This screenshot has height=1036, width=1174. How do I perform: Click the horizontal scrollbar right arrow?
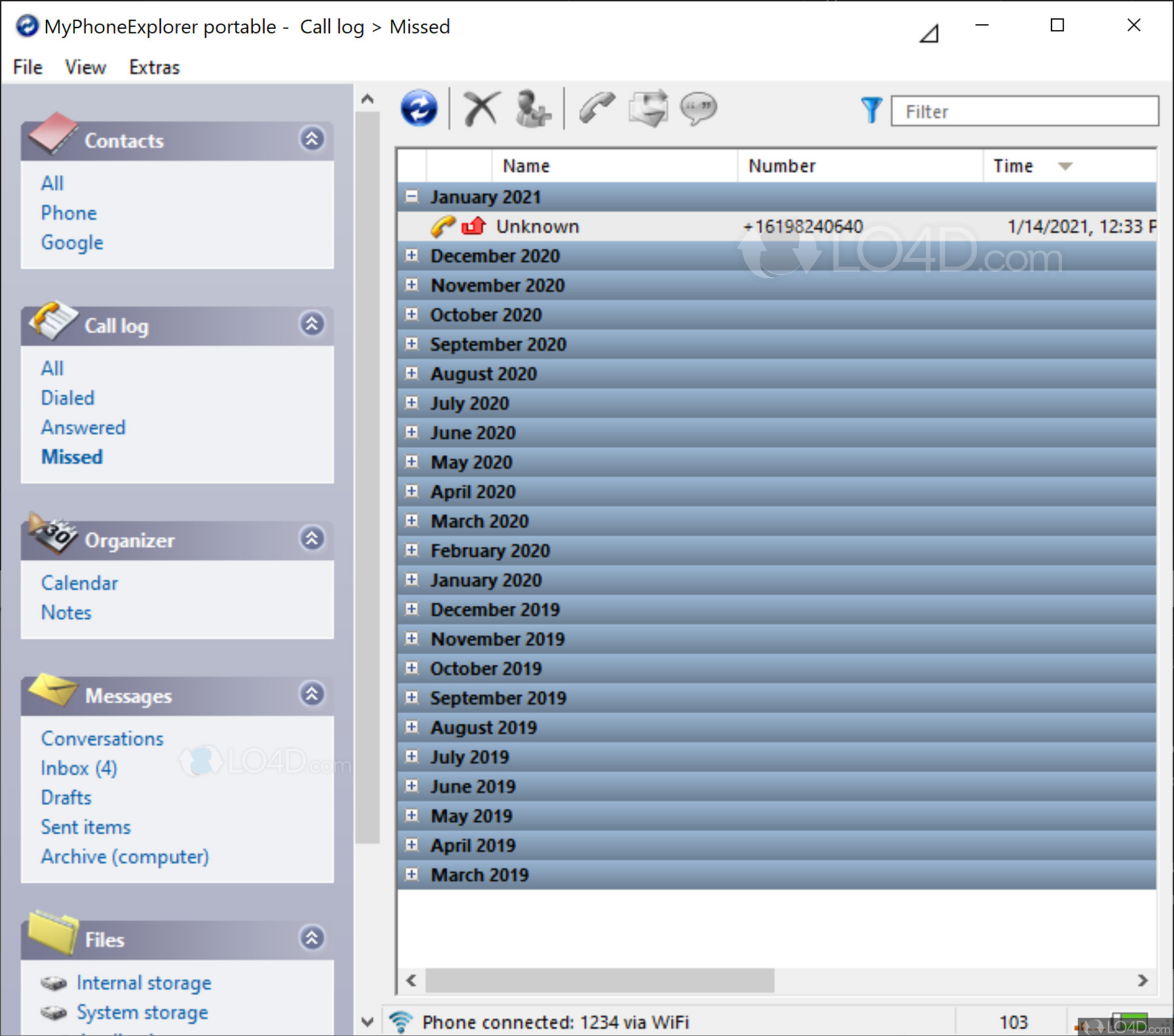[1143, 980]
